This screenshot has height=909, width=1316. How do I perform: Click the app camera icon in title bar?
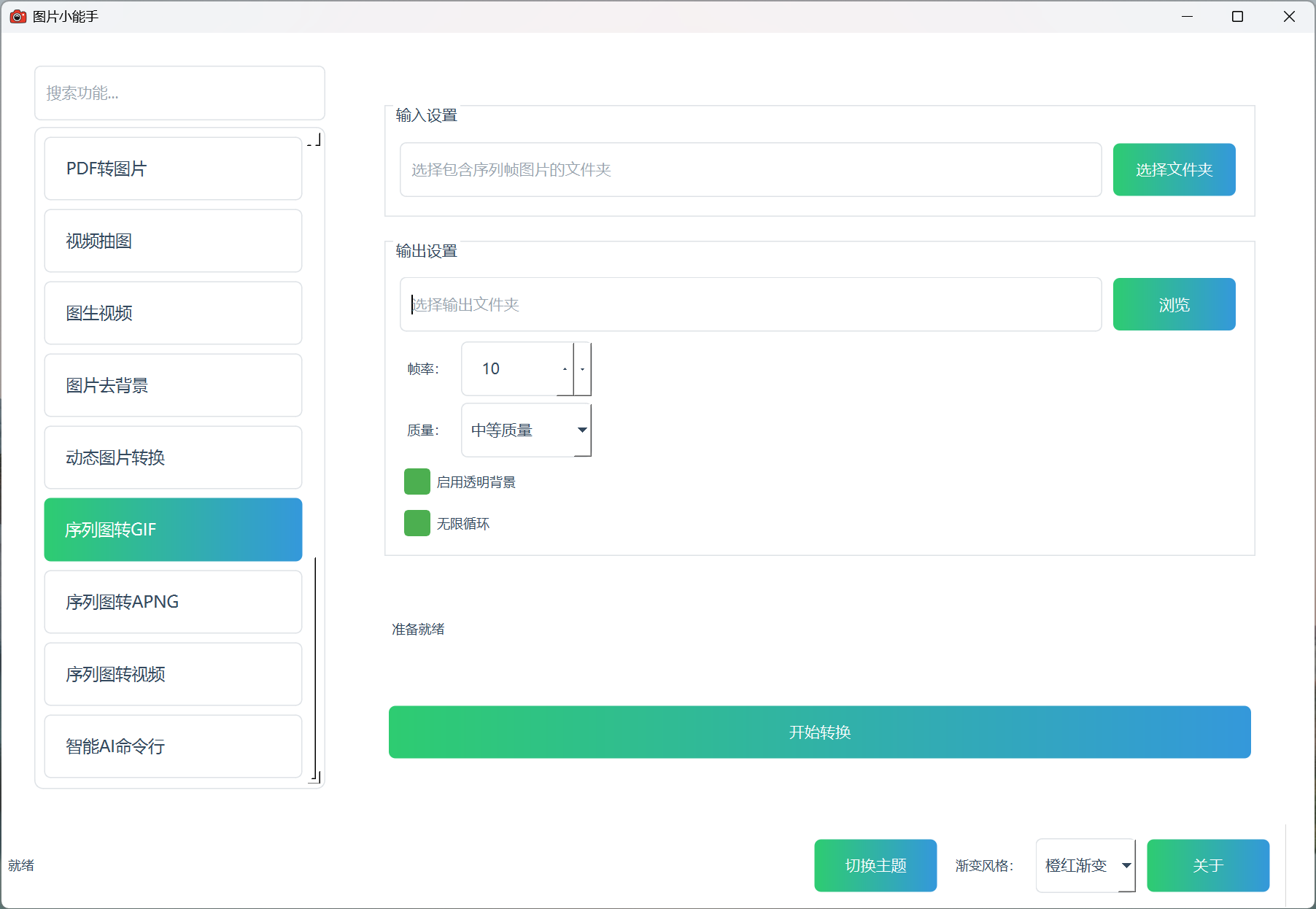[18, 16]
